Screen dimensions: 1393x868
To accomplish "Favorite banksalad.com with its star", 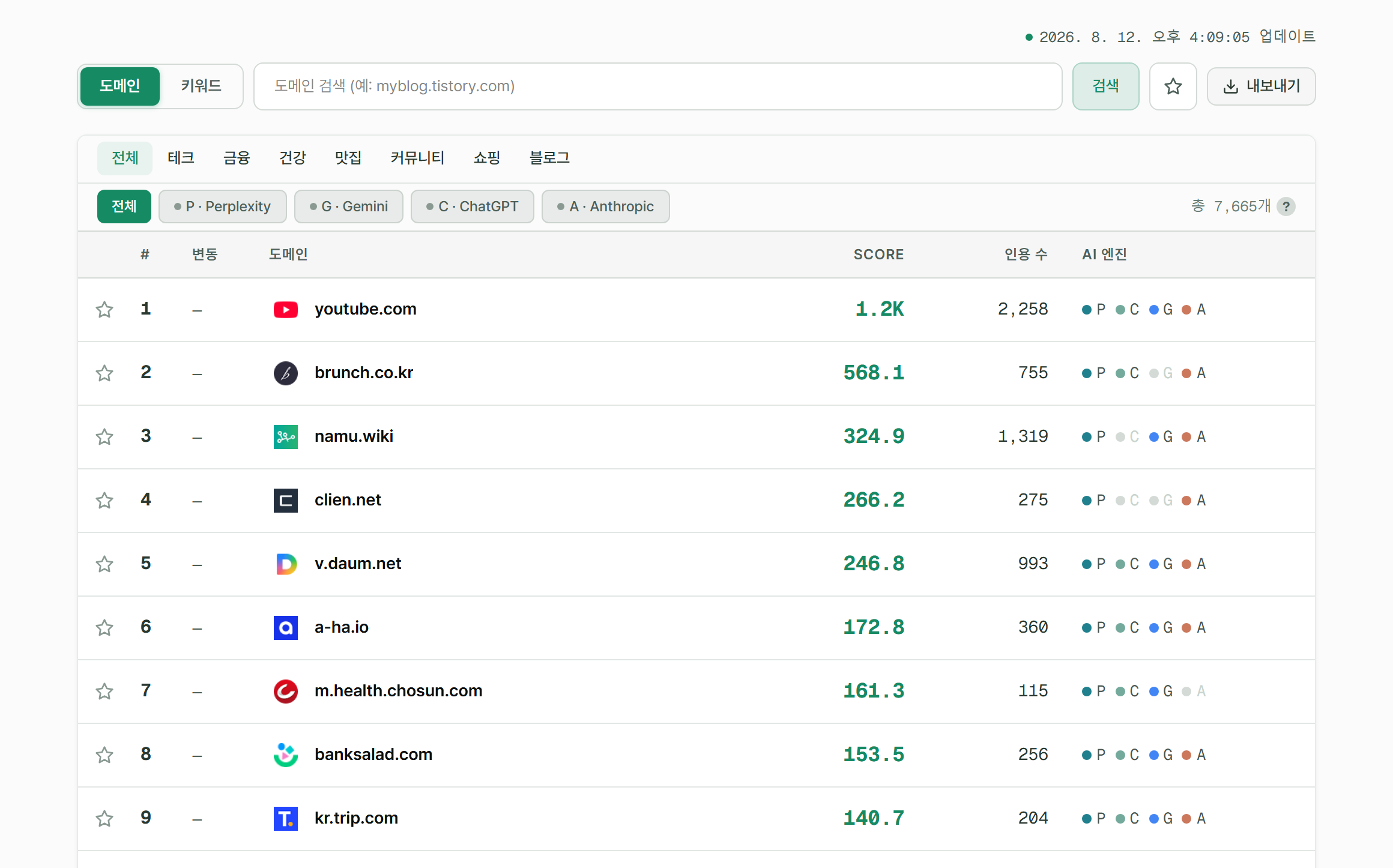I will pos(104,755).
